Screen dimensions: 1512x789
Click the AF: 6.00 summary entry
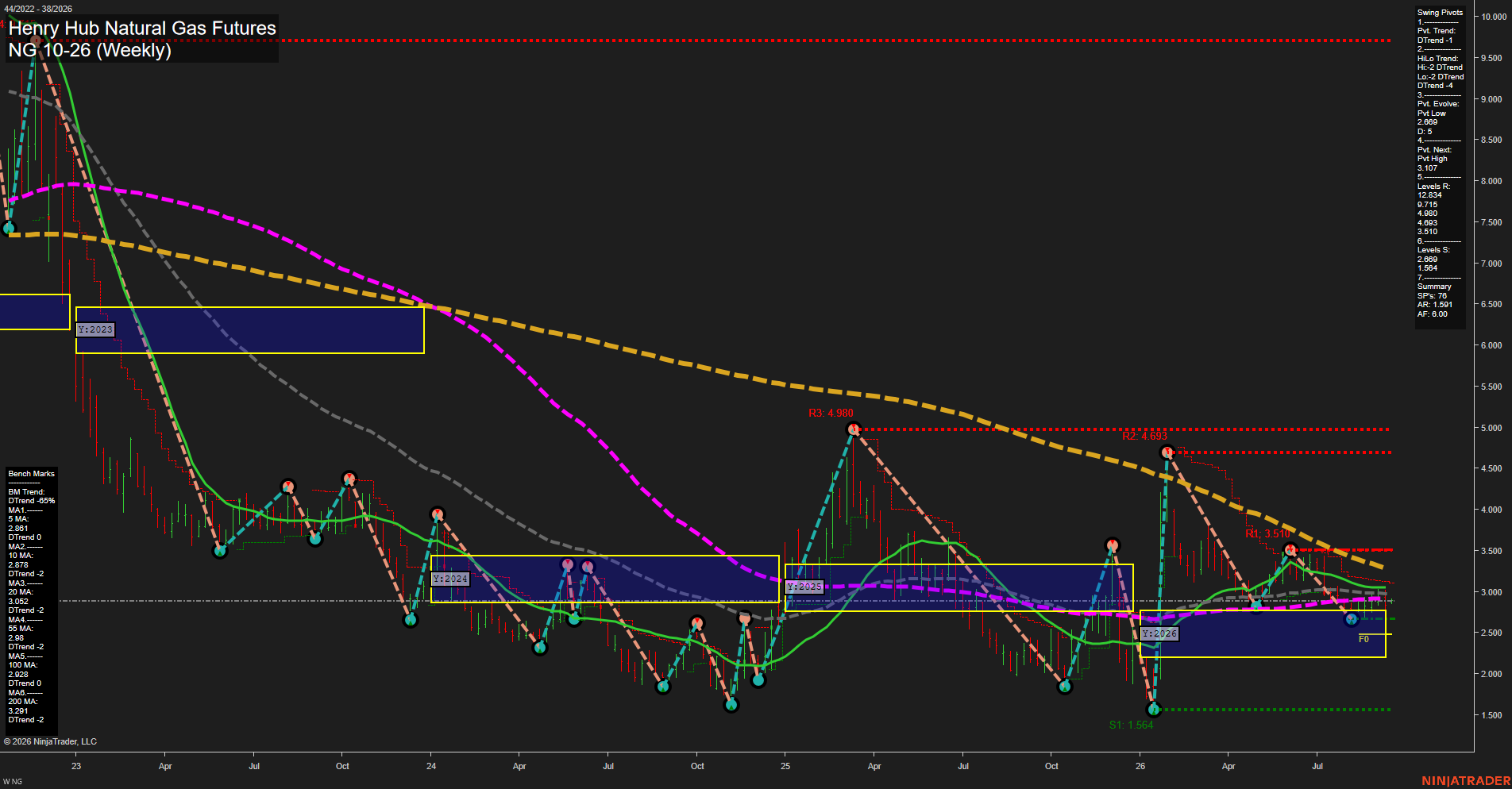[x=1433, y=314]
